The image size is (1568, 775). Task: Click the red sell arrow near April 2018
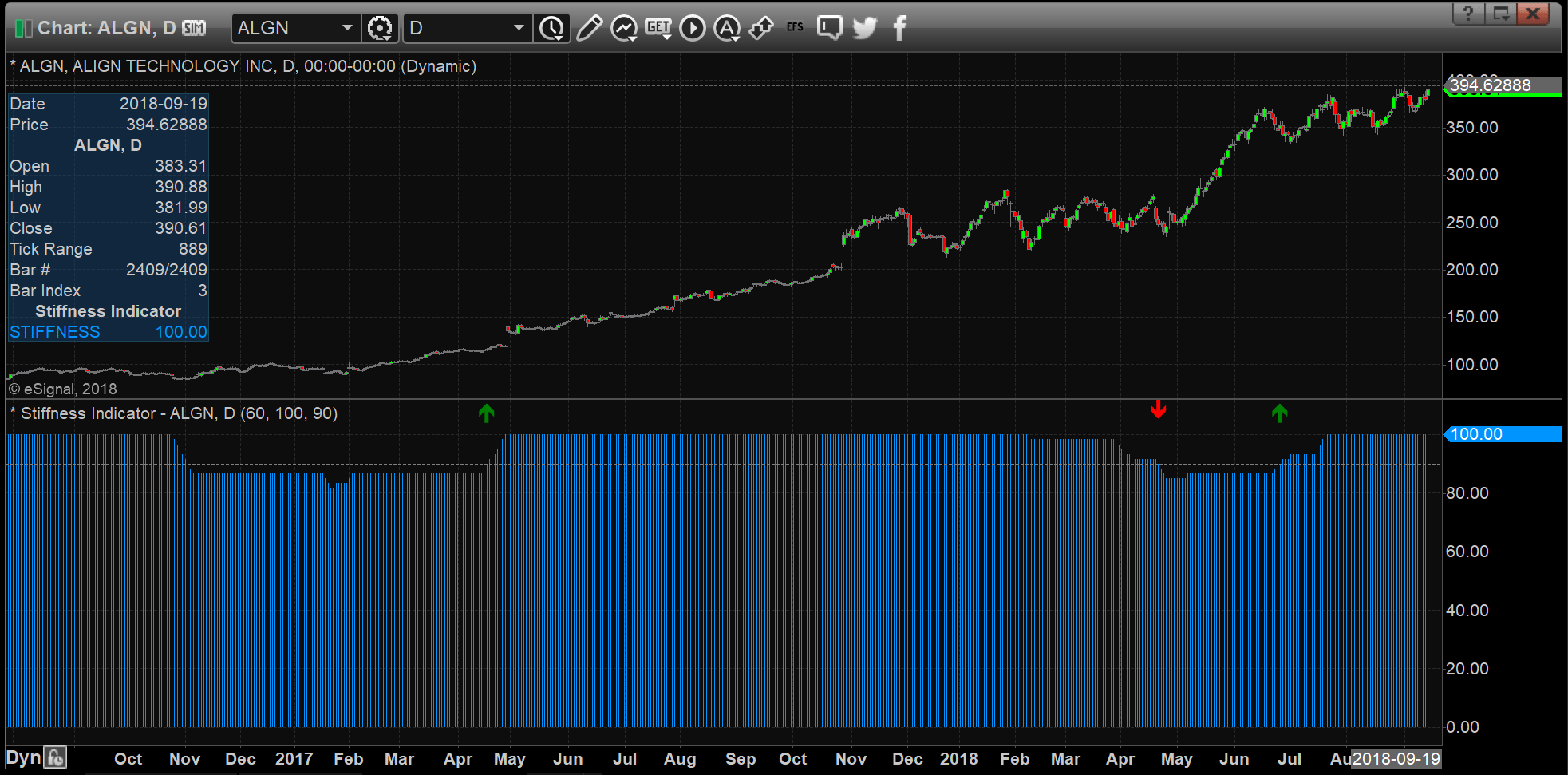(1159, 409)
